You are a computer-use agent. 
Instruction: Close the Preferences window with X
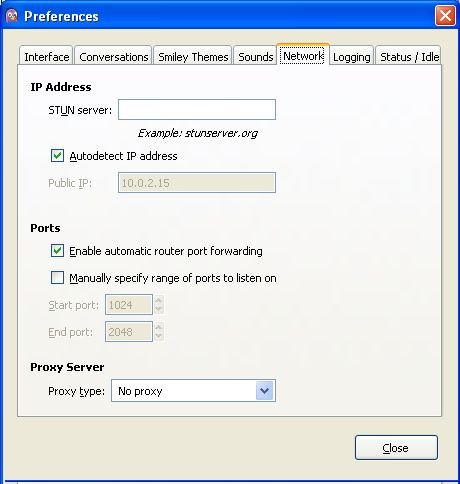point(445,15)
